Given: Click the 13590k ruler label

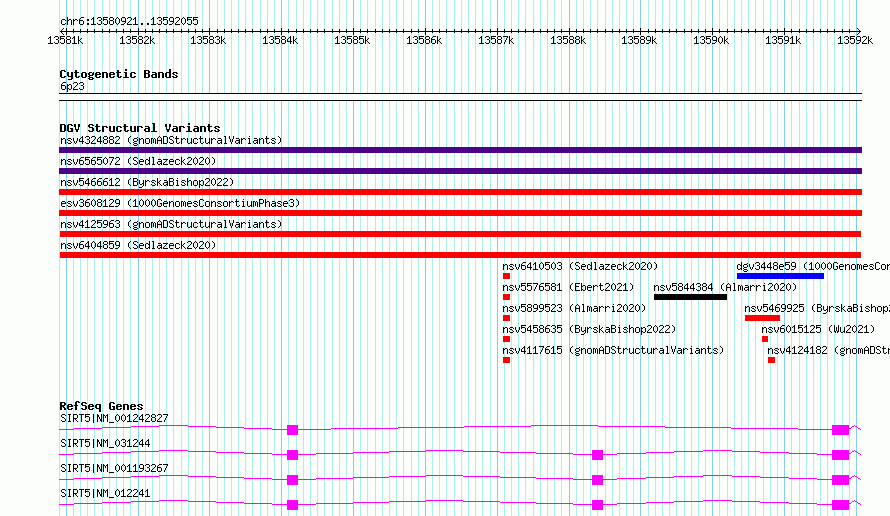Looking at the screenshot, I should click(x=711, y=40).
